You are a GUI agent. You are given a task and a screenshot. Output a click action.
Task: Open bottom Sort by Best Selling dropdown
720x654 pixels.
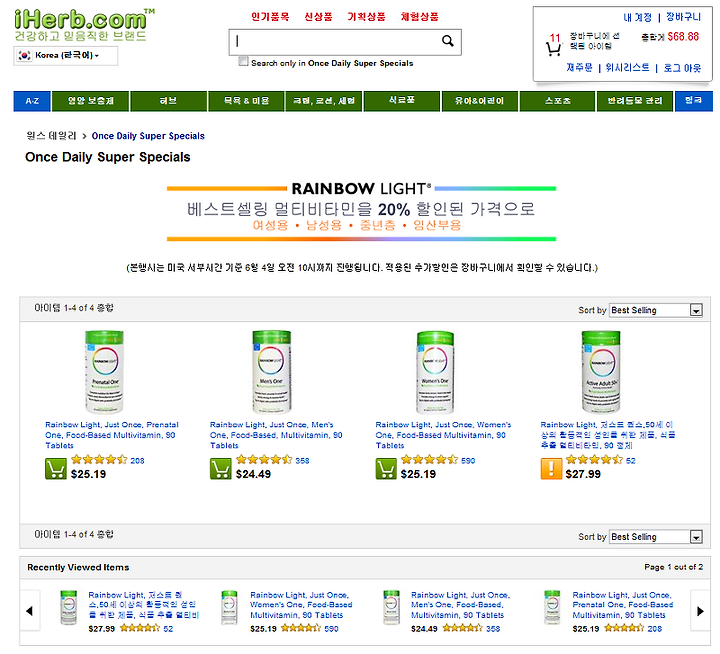coord(656,537)
